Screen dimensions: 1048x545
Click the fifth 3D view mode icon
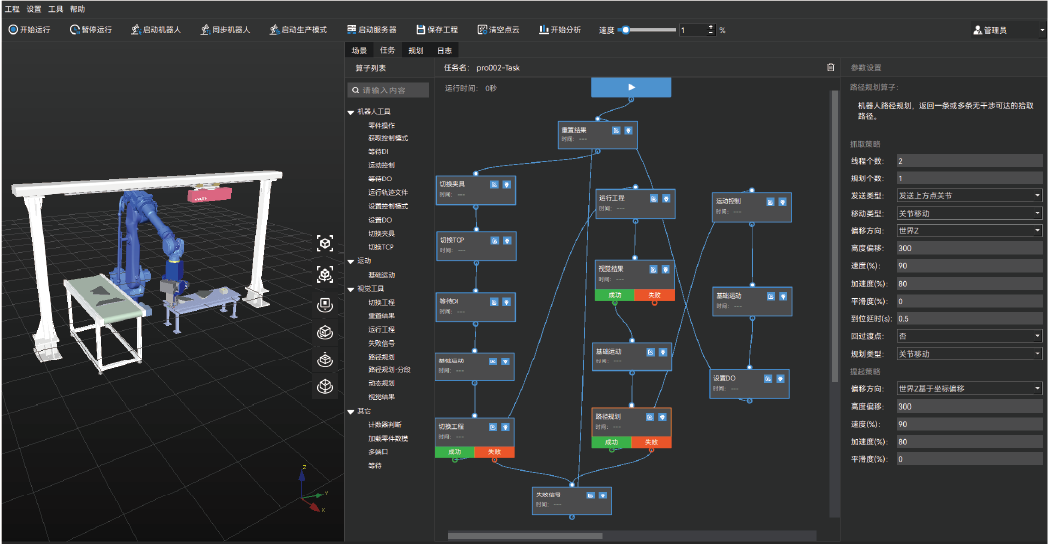(325, 359)
